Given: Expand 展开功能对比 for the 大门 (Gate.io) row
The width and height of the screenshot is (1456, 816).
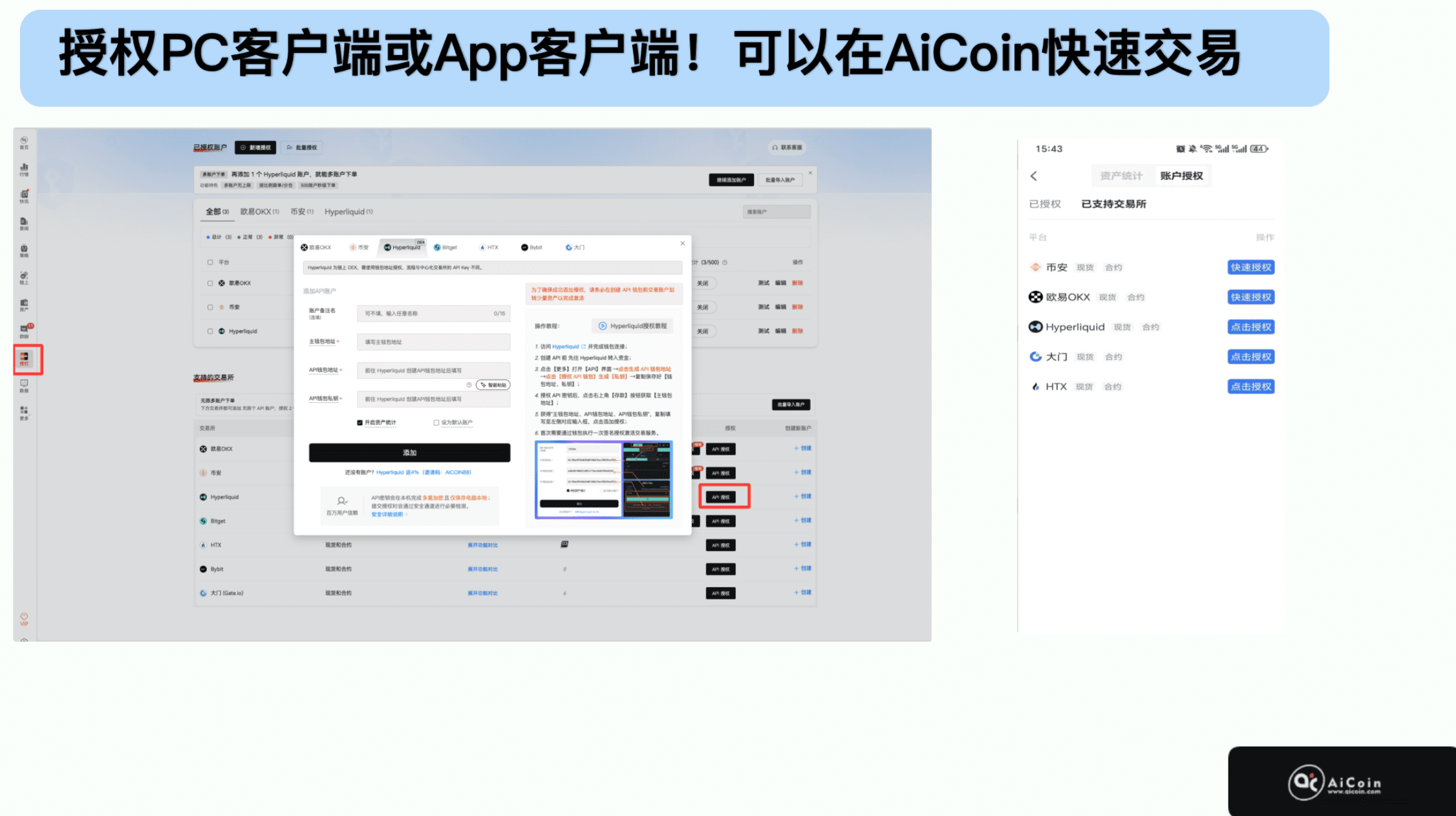Looking at the screenshot, I should click(x=482, y=593).
